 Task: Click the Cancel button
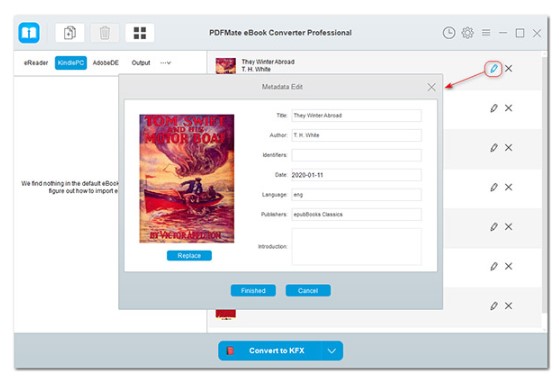308,290
